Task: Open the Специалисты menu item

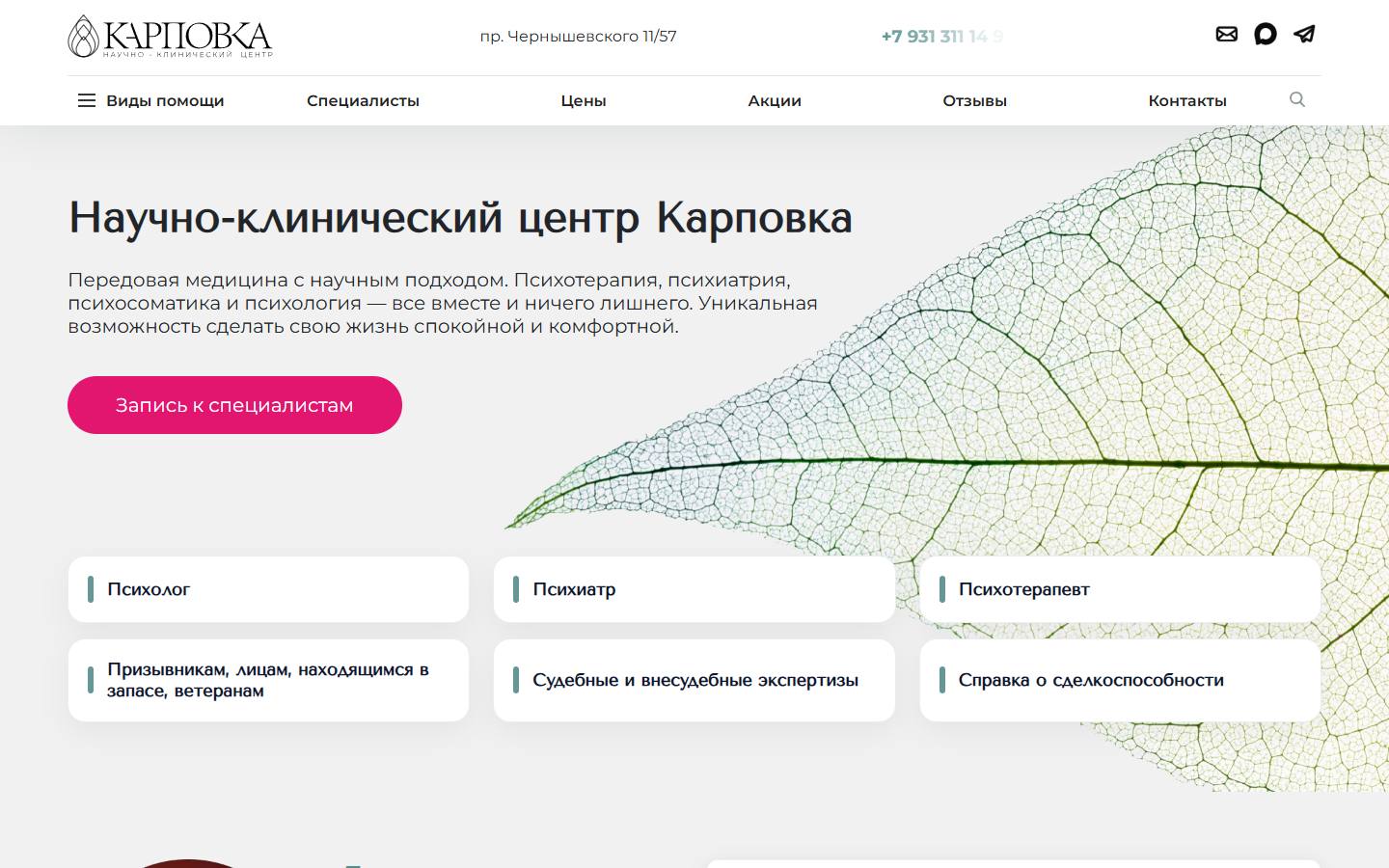Action: pos(363,100)
